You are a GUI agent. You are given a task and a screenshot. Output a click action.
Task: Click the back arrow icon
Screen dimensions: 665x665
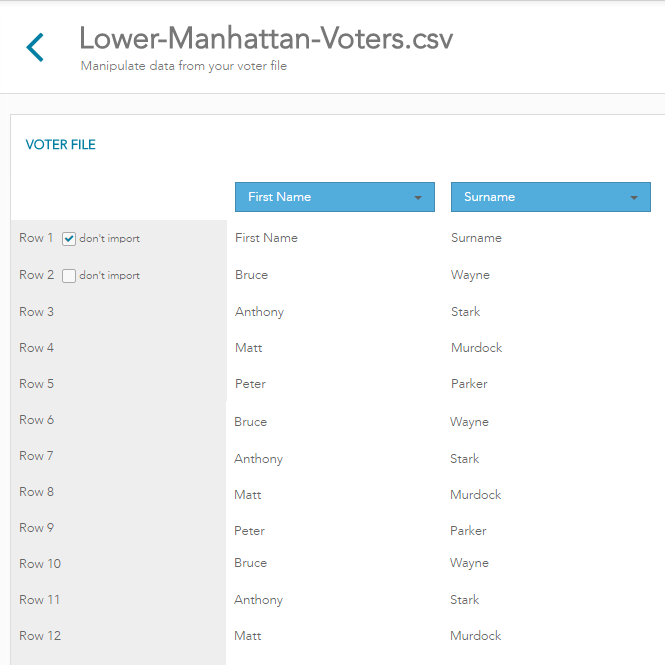pyautogui.click(x=35, y=47)
